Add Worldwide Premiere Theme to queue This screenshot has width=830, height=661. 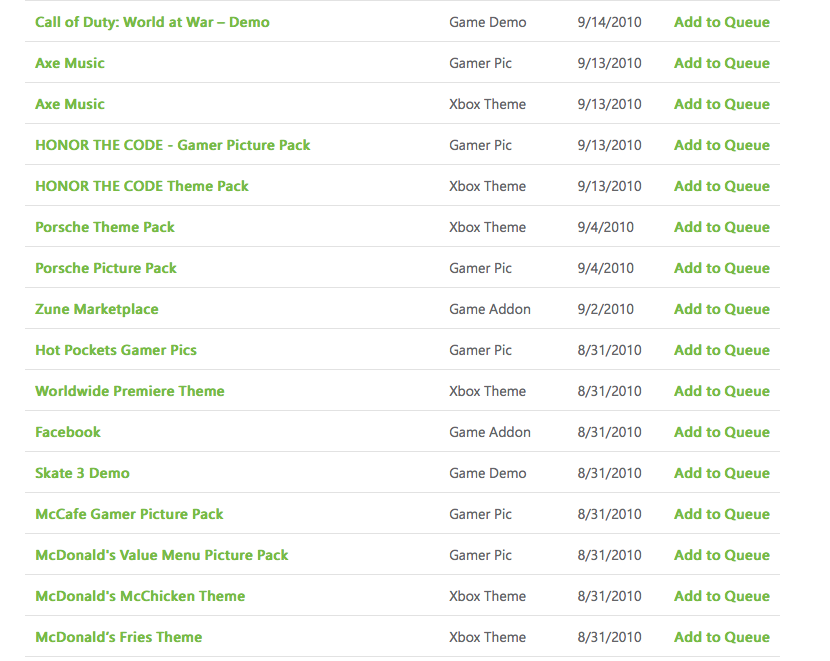click(x=721, y=391)
